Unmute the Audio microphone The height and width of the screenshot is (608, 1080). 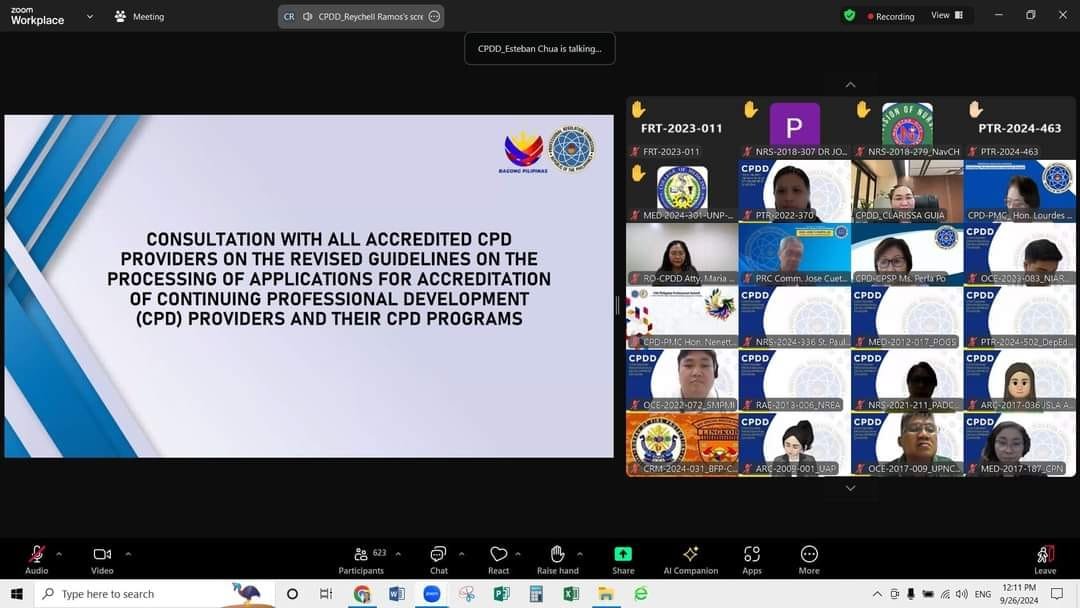click(x=37, y=560)
